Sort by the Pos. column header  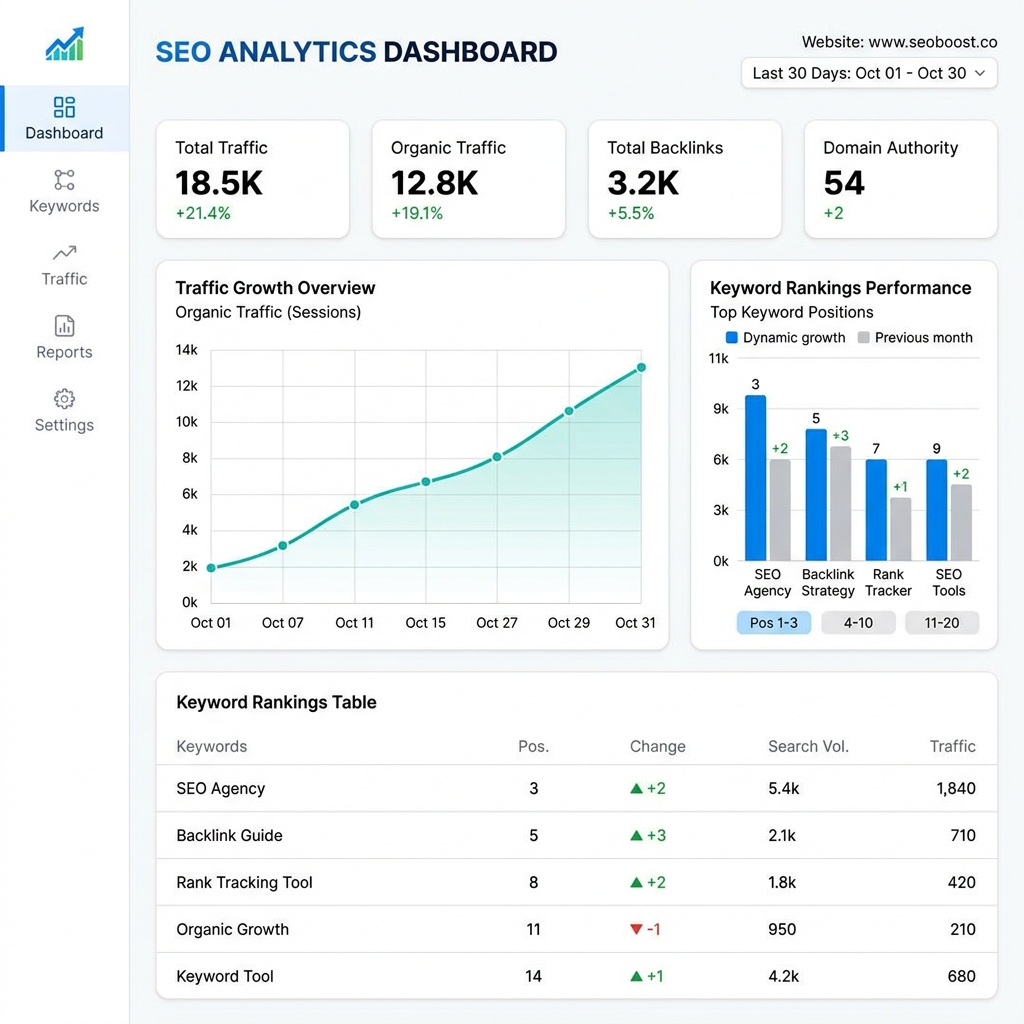pos(534,746)
